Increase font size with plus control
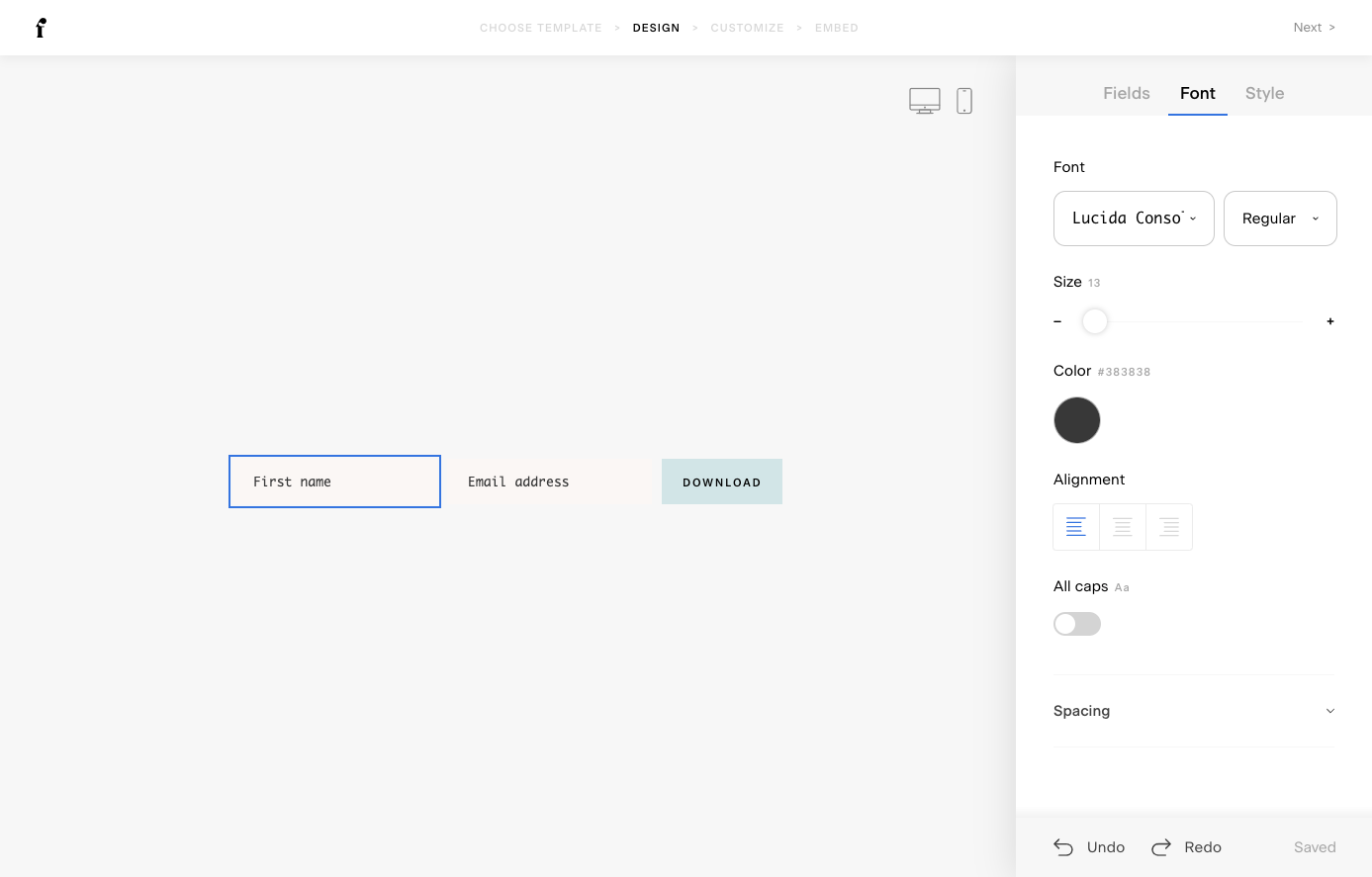The image size is (1372, 877). click(1330, 320)
